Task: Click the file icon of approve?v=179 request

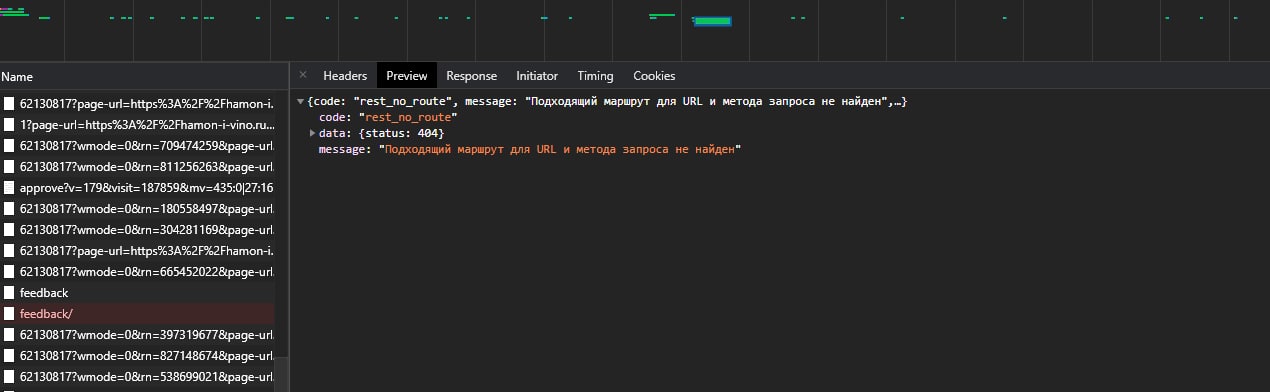Action: [x=9, y=187]
